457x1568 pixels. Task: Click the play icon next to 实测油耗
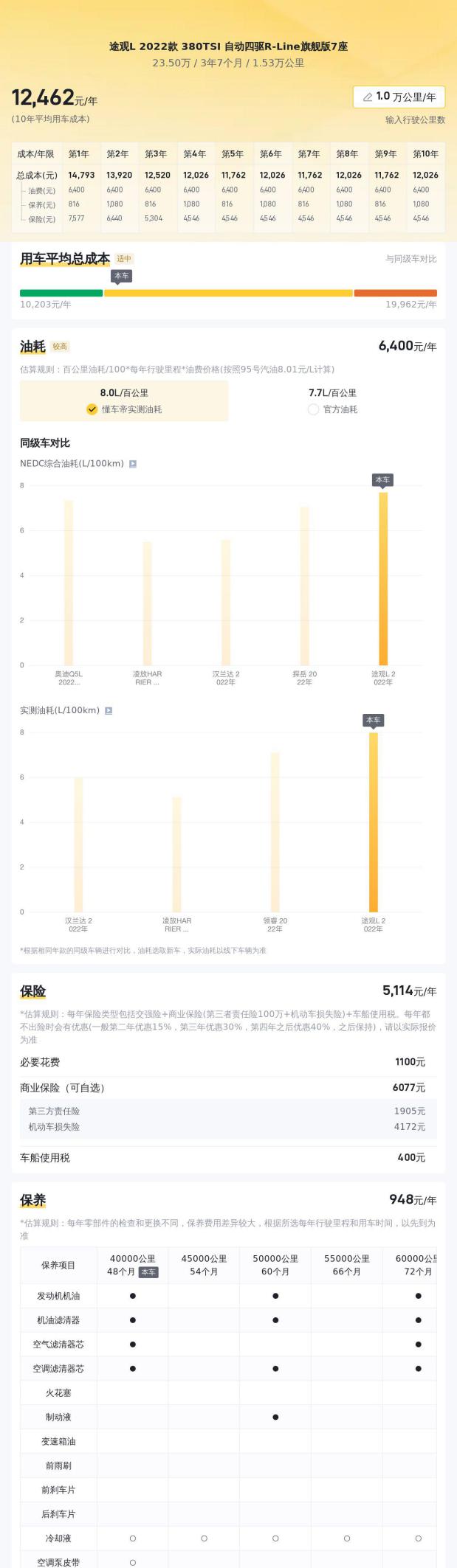109,711
